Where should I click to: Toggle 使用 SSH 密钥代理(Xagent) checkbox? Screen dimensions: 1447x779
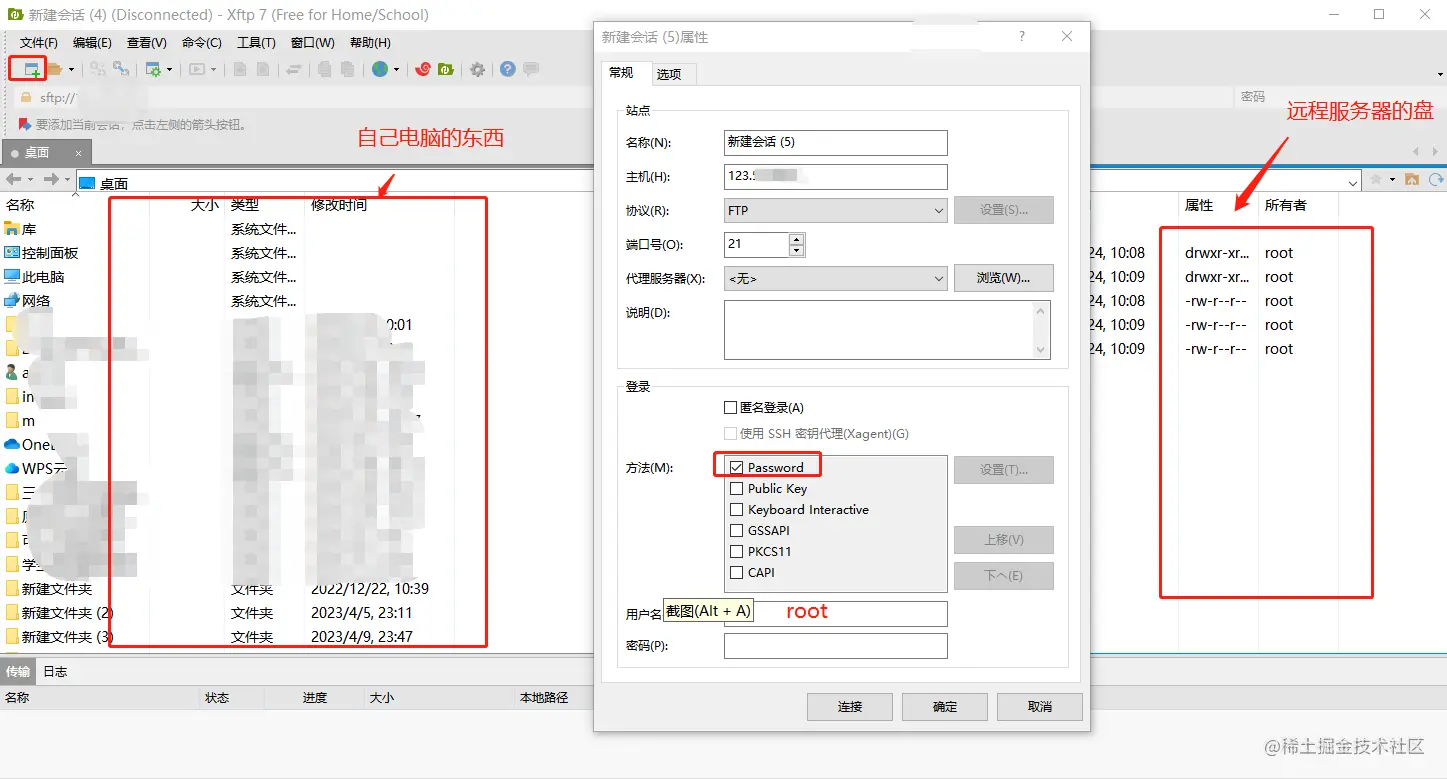731,434
